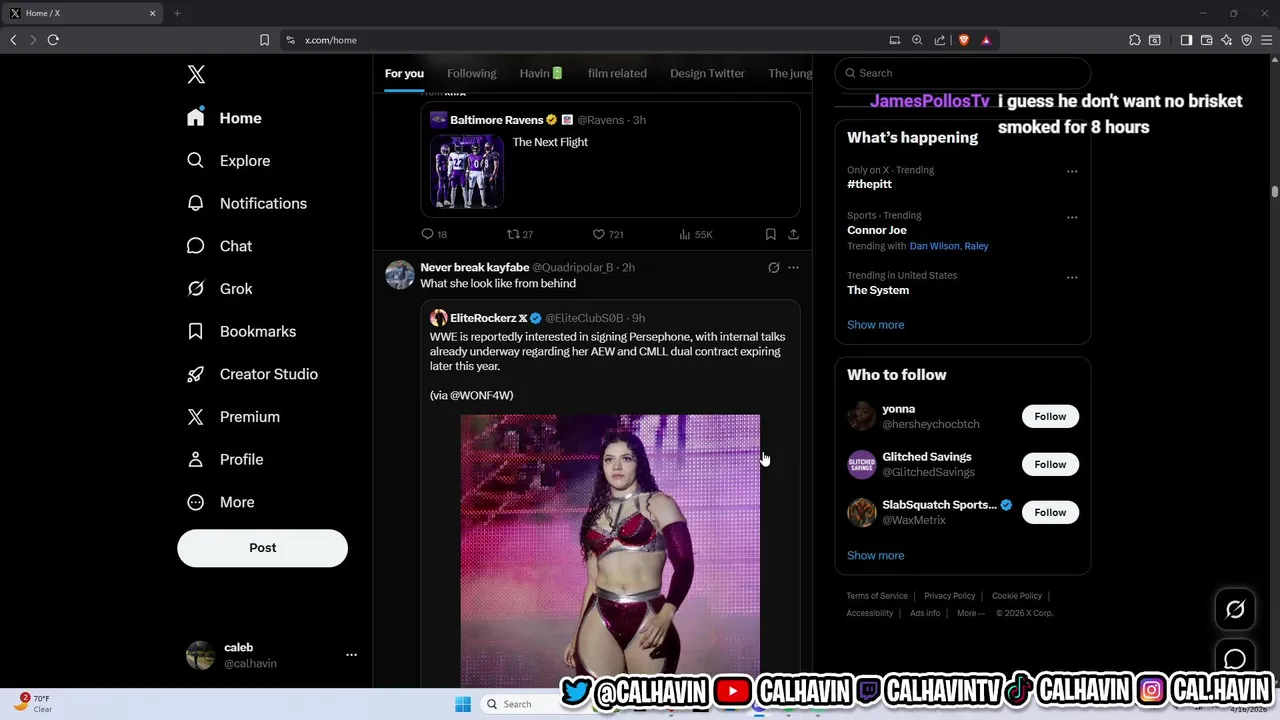Switch to the Havin tab

[x=541, y=73]
